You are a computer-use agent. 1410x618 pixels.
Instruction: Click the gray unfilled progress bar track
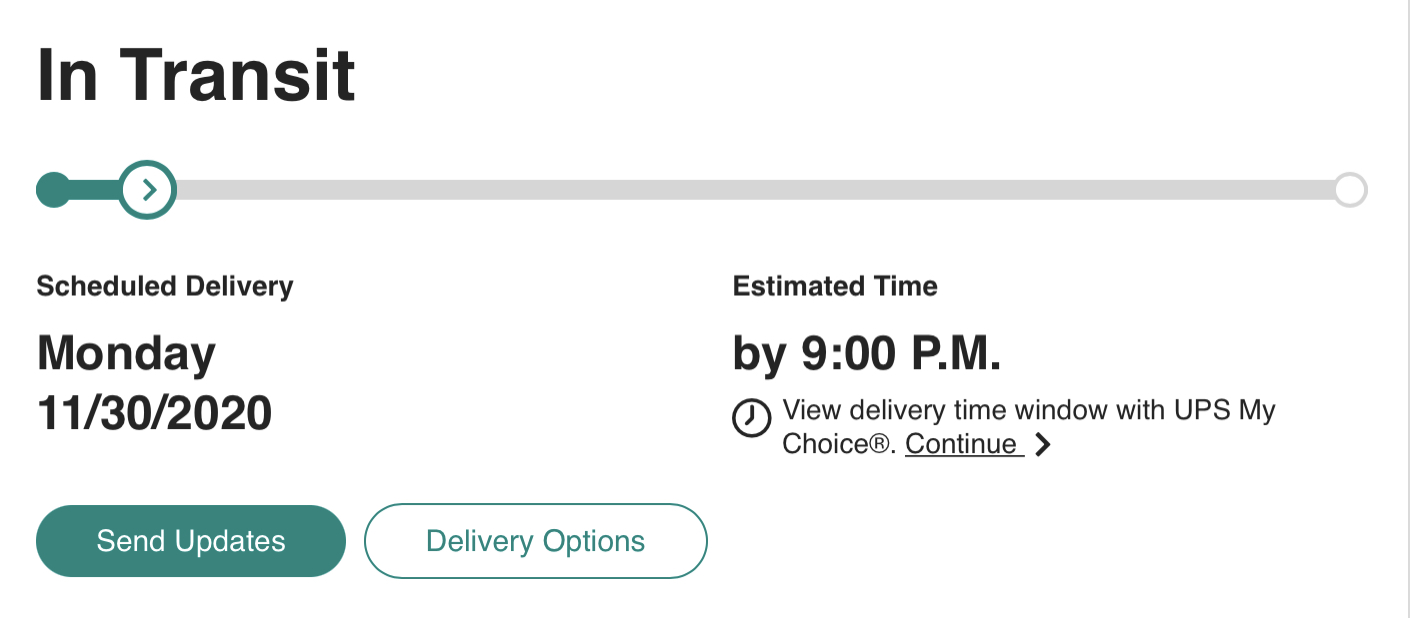[x=750, y=189]
